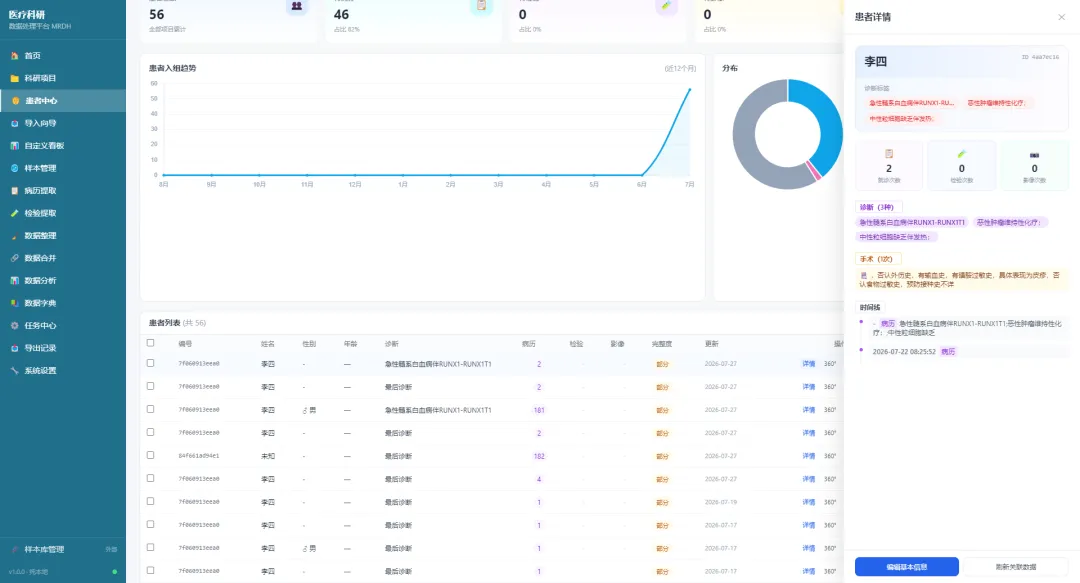Click the patient name 李四 in details card
Image resolution: width=1080 pixels, height=583 pixels.
click(875, 61)
